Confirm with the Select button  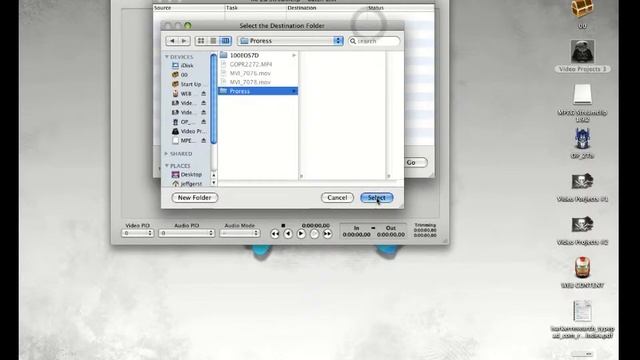tap(377, 198)
